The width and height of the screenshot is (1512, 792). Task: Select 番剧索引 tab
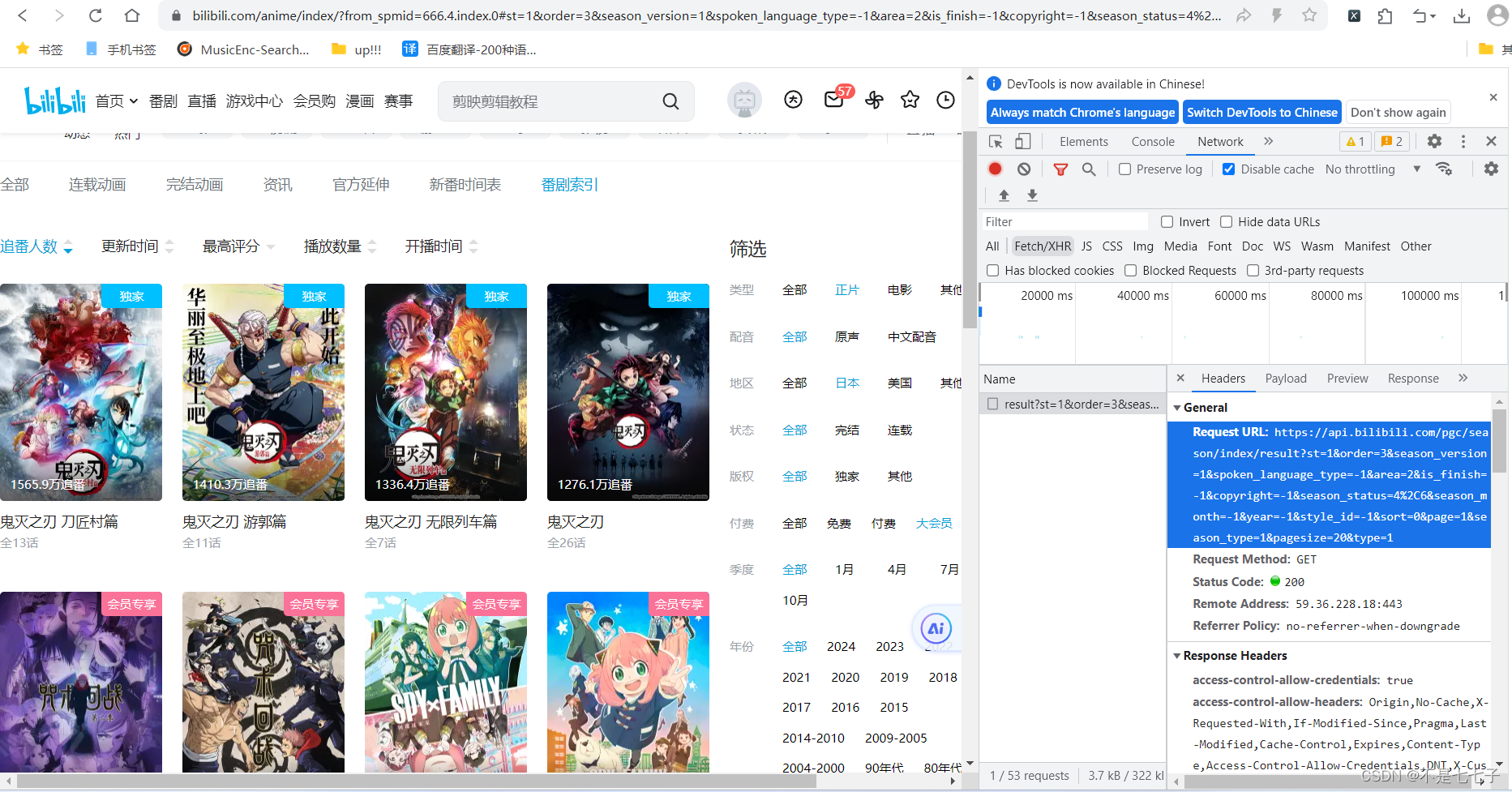point(570,185)
